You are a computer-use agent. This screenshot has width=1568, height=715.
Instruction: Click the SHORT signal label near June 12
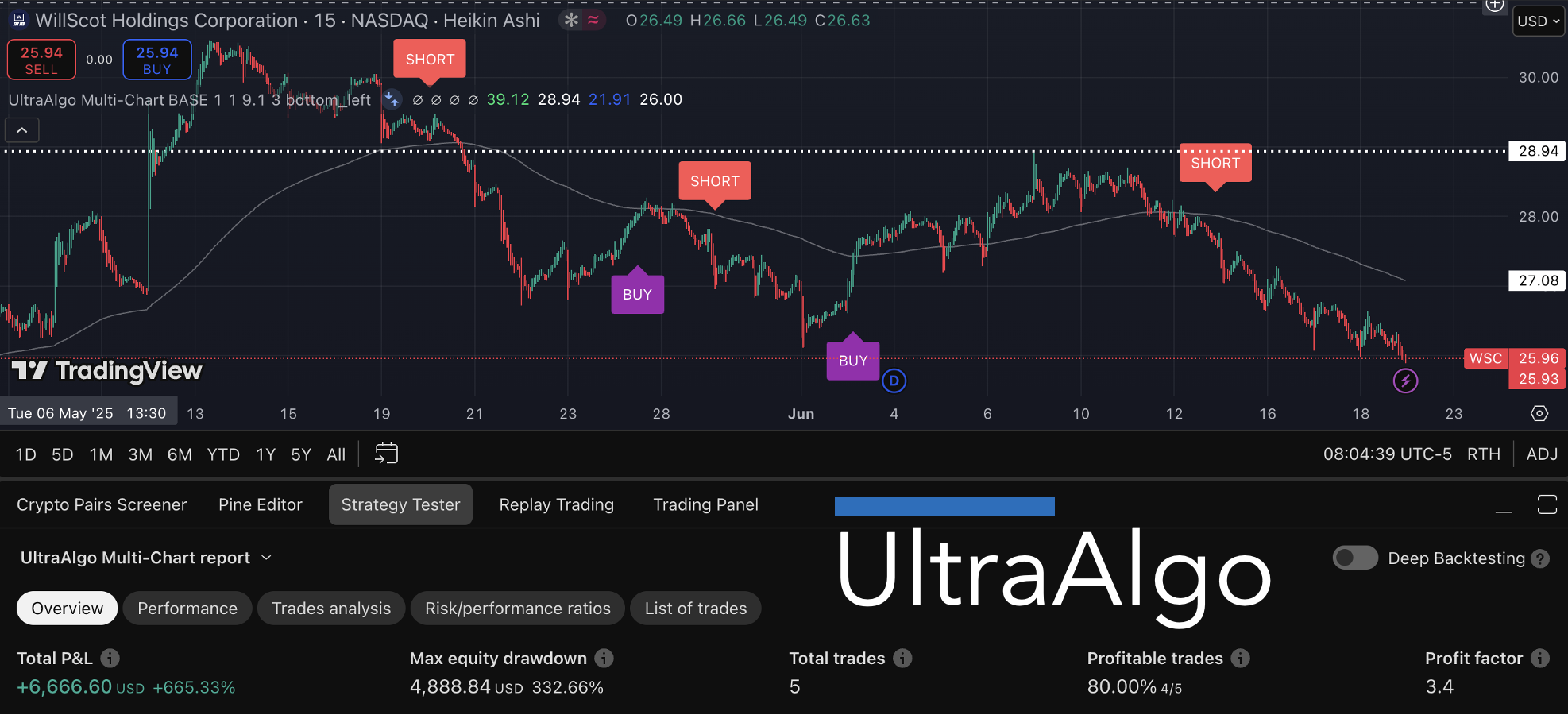coord(1215,163)
